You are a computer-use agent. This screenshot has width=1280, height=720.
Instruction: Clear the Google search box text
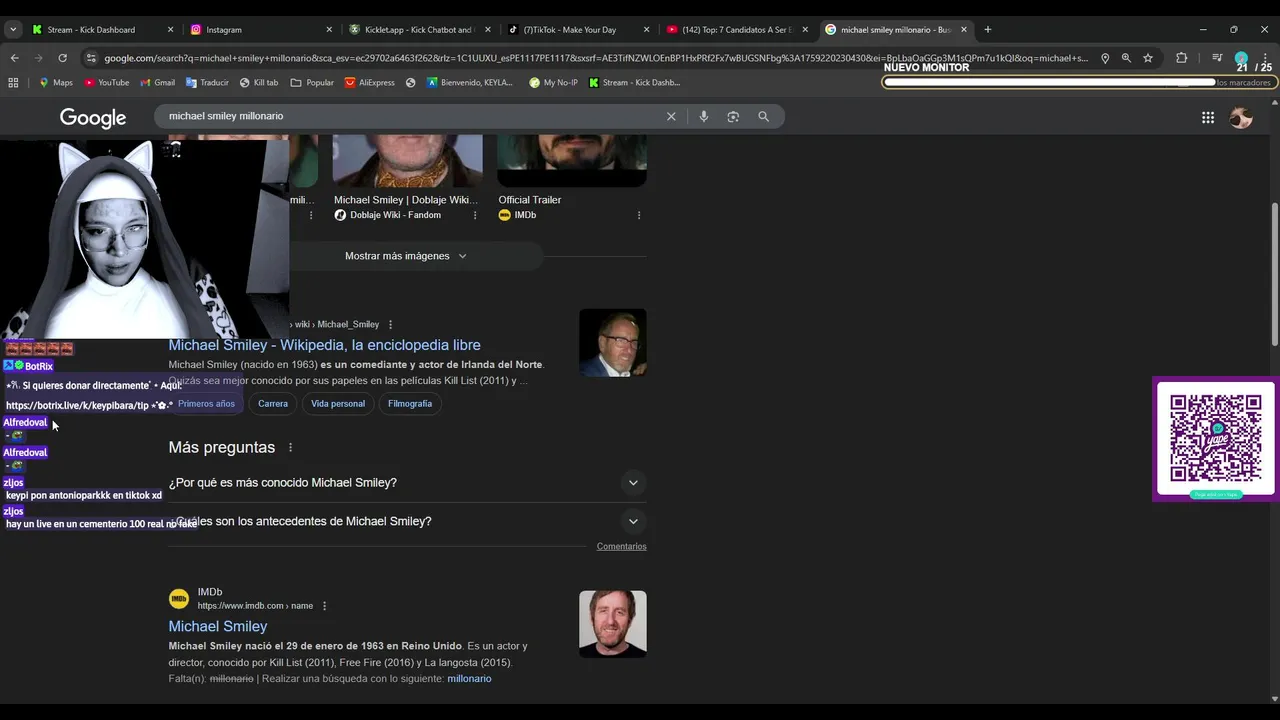coord(671,116)
